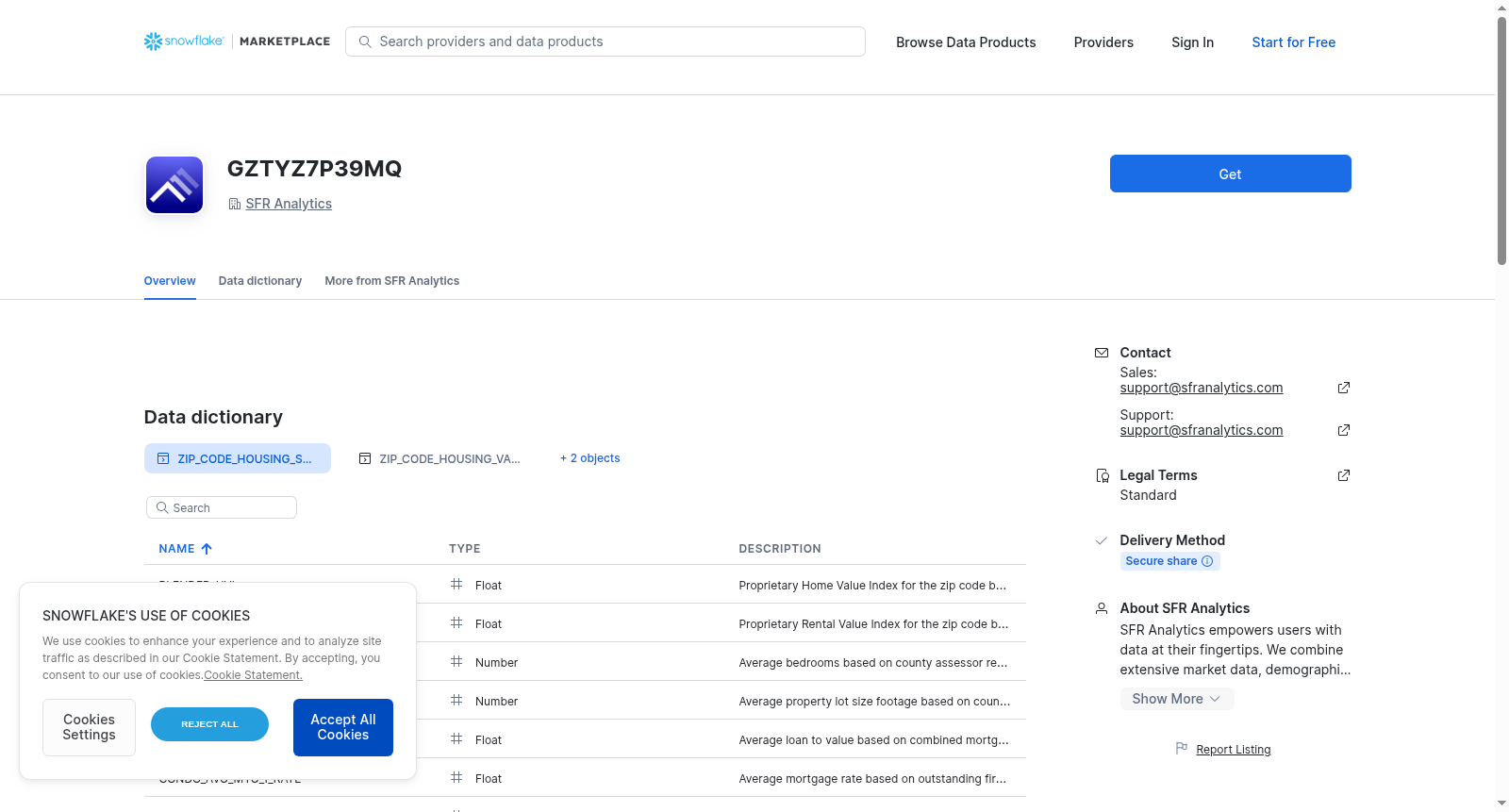Image resolution: width=1509 pixels, height=812 pixels.
Task: Click the Snowflake logo
Action: pyautogui.click(x=184, y=41)
